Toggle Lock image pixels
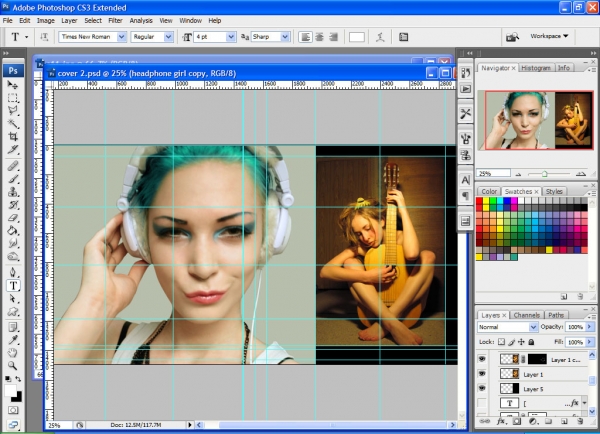600x434 pixels. click(512, 342)
